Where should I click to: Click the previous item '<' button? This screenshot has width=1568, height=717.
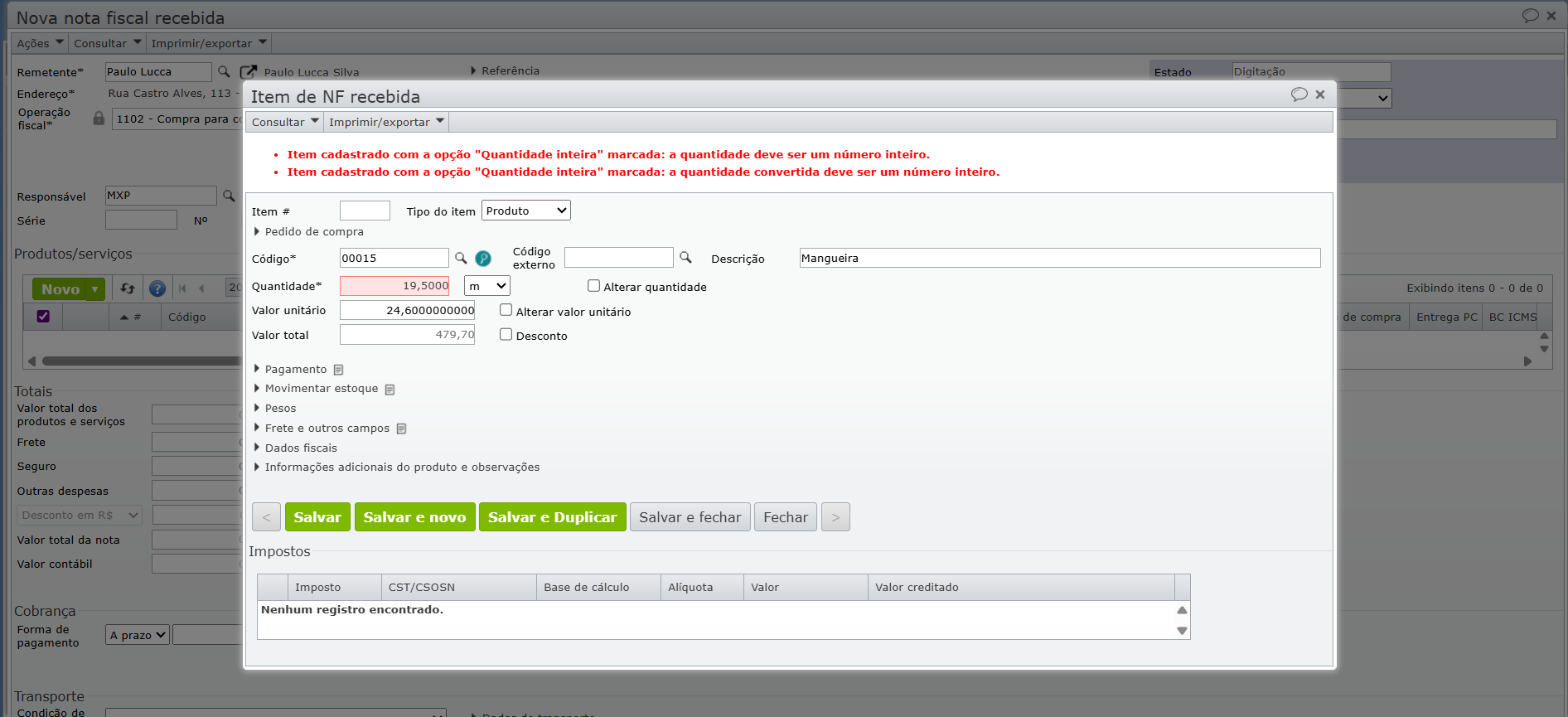[x=266, y=517]
